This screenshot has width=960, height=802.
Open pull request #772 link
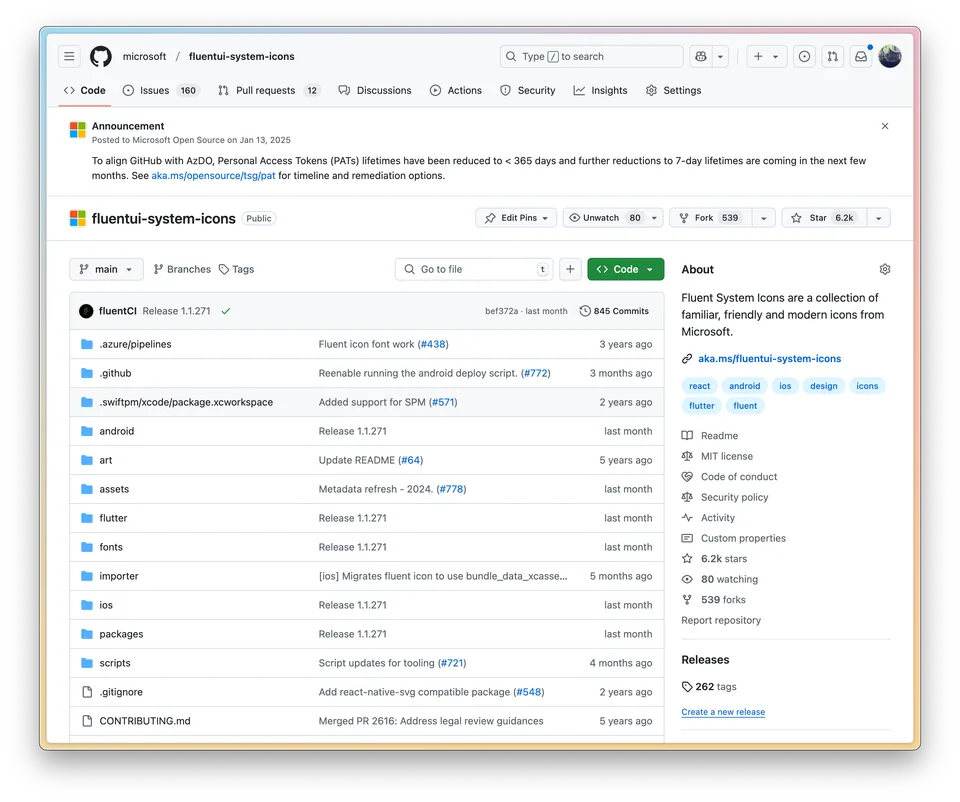536,373
